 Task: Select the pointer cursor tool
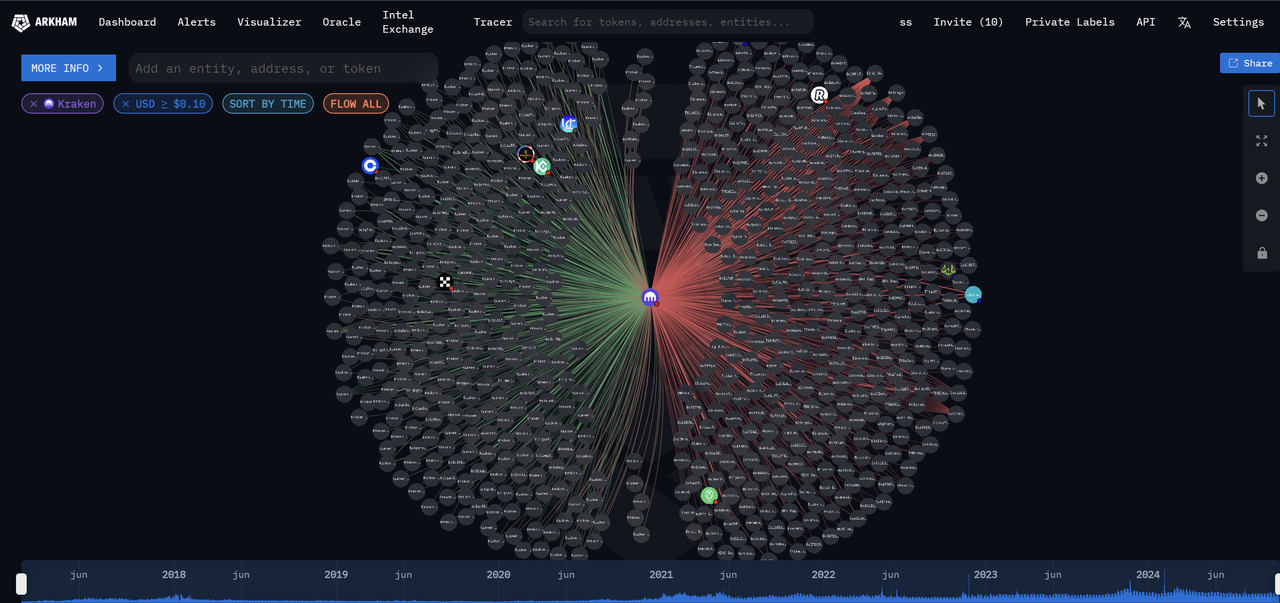click(x=1261, y=103)
